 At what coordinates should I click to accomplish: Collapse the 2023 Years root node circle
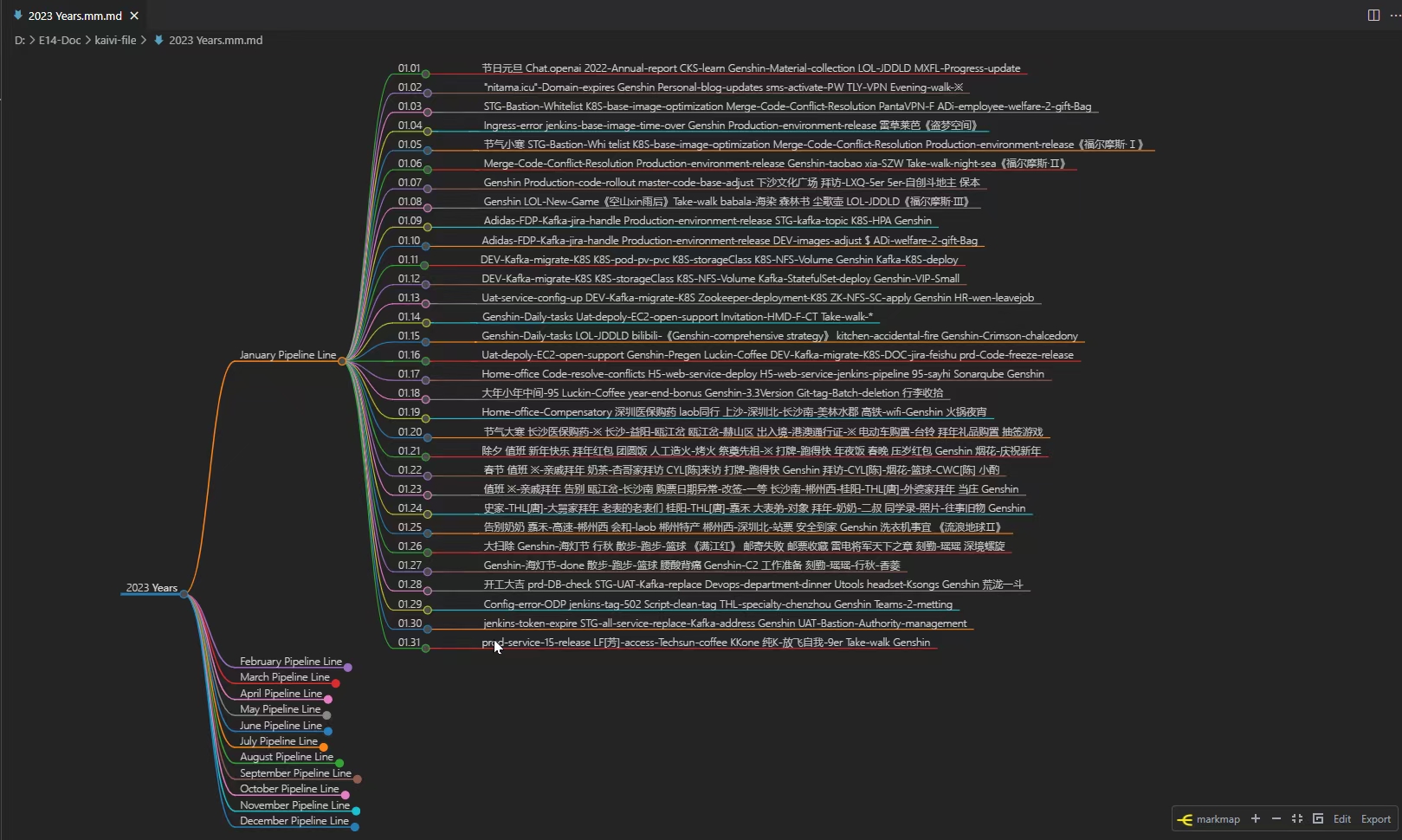(184, 594)
